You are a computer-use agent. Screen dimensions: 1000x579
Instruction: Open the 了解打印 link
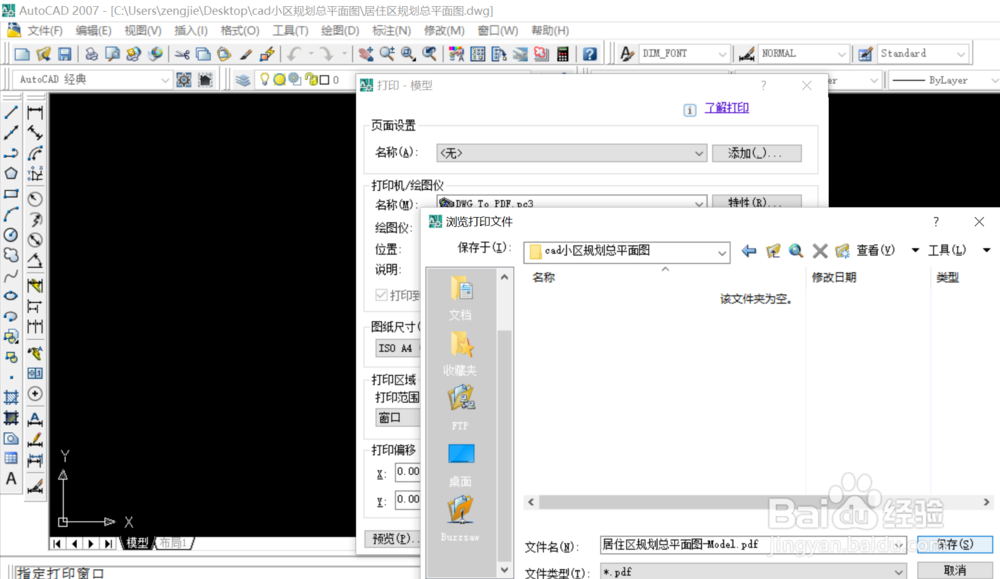726,108
